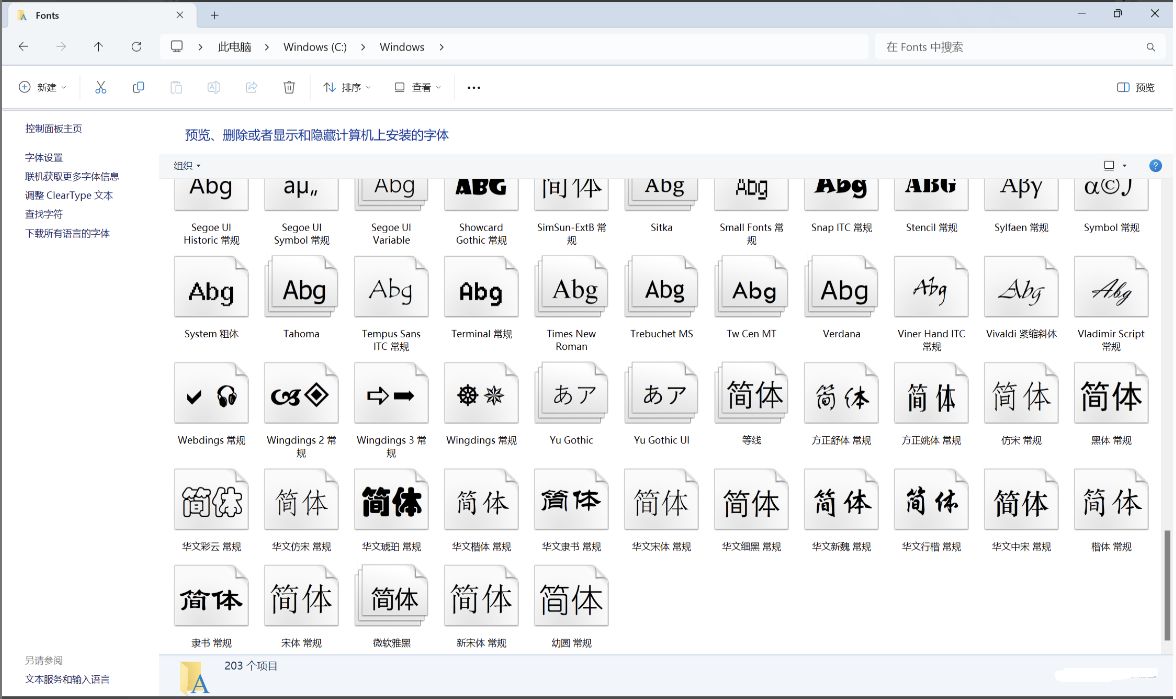Select the Vivaldi font icon
Image resolution: width=1176 pixels, height=699 pixels.
coord(1022,286)
